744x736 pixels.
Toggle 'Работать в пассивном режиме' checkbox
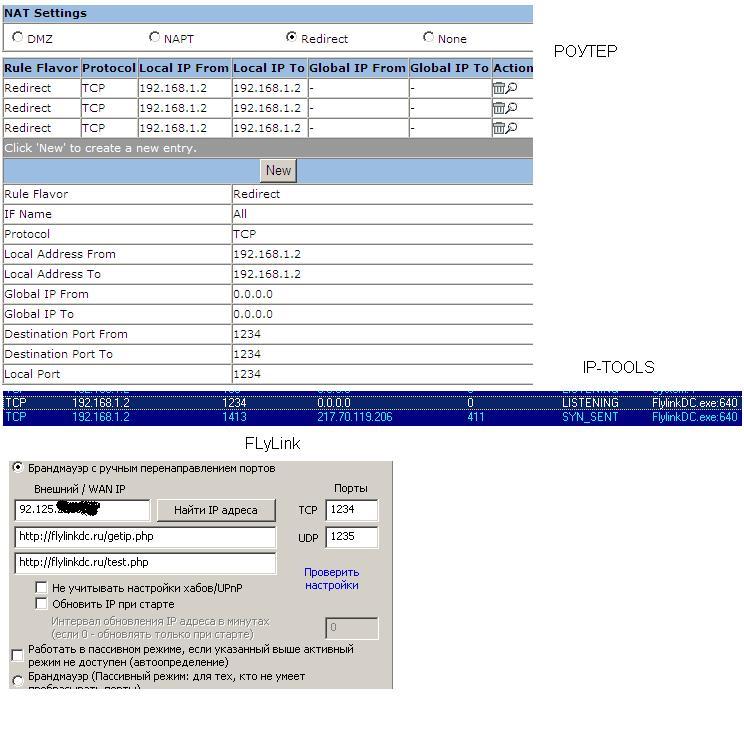pos(17,655)
